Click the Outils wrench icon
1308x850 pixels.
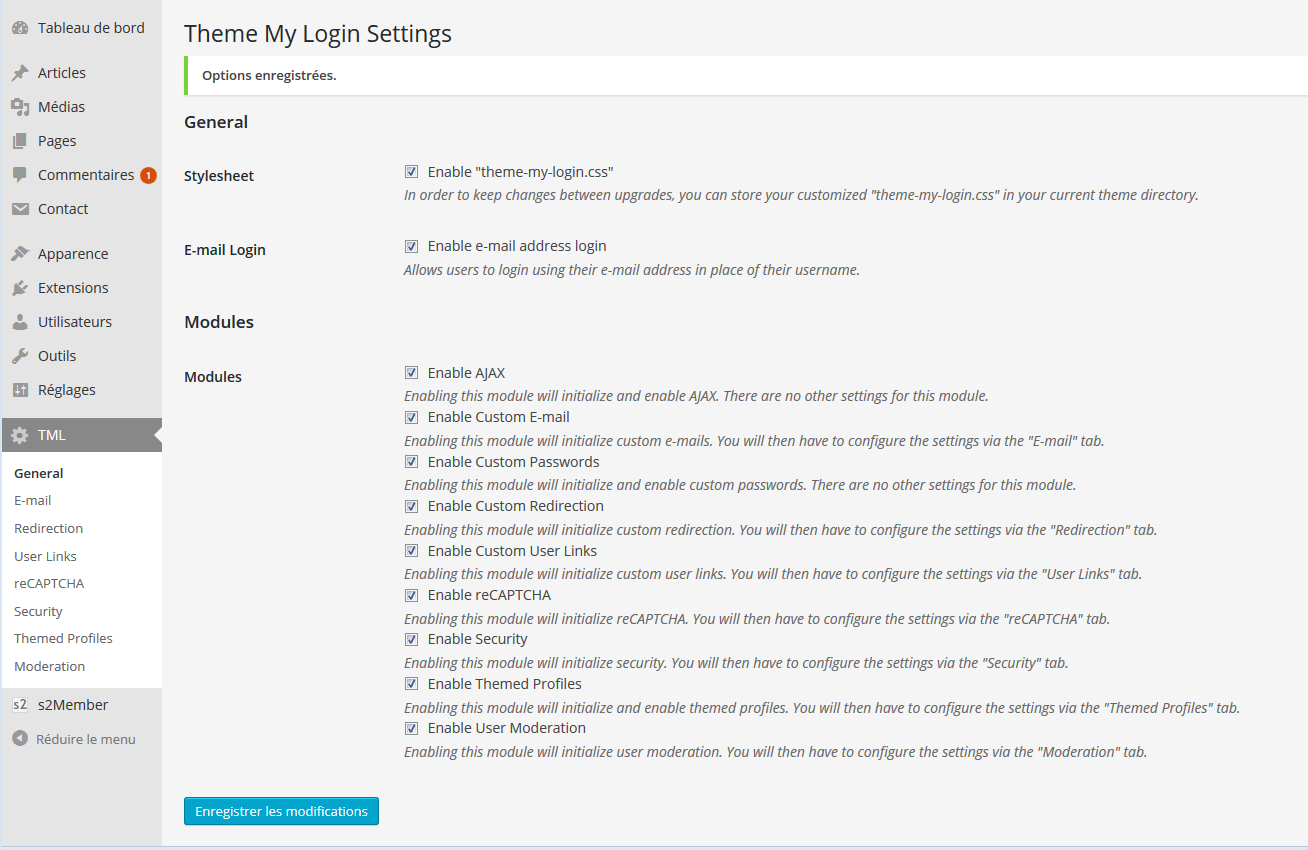tap(20, 356)
